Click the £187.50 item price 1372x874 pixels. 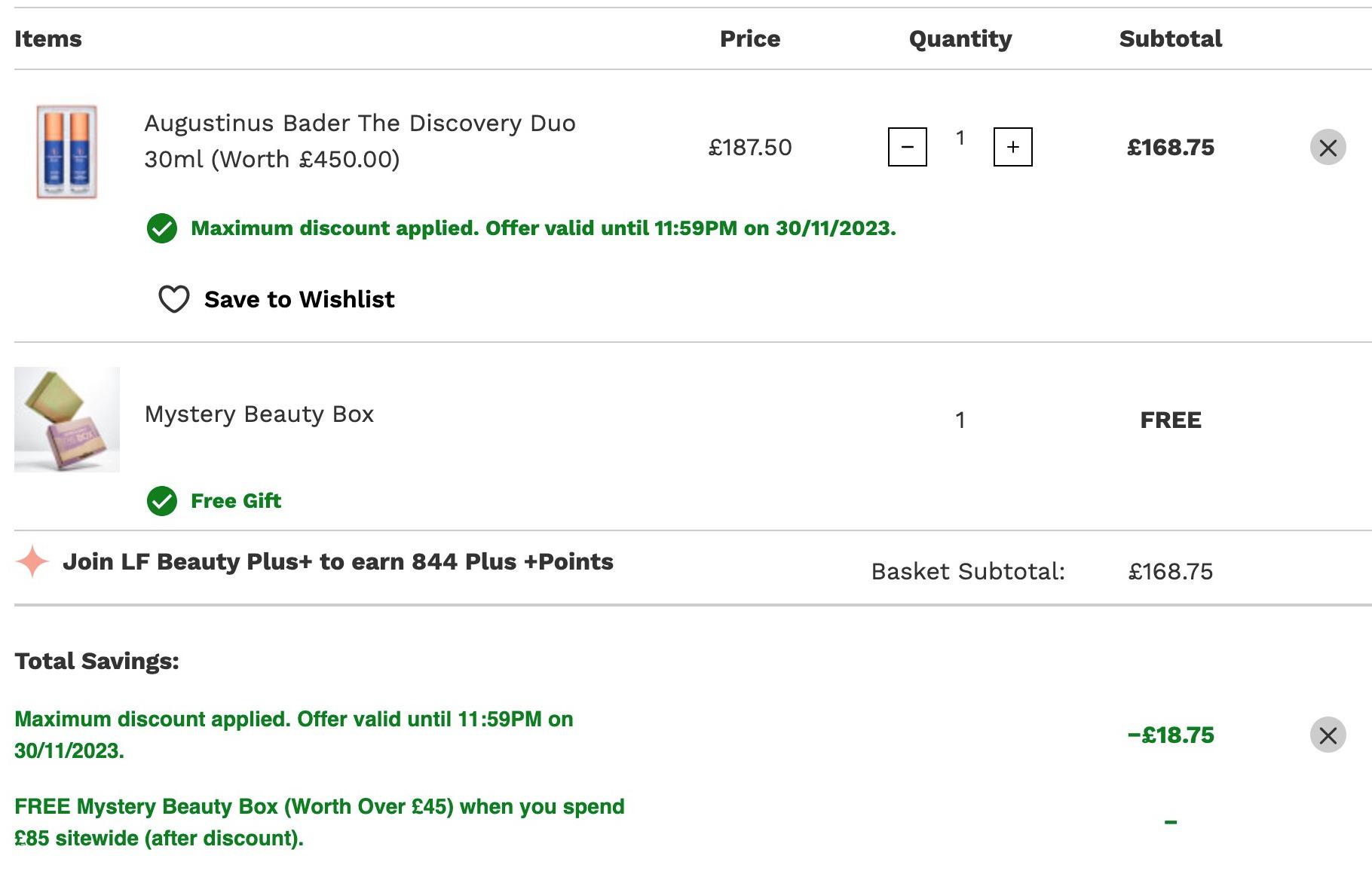coord(750,148)
